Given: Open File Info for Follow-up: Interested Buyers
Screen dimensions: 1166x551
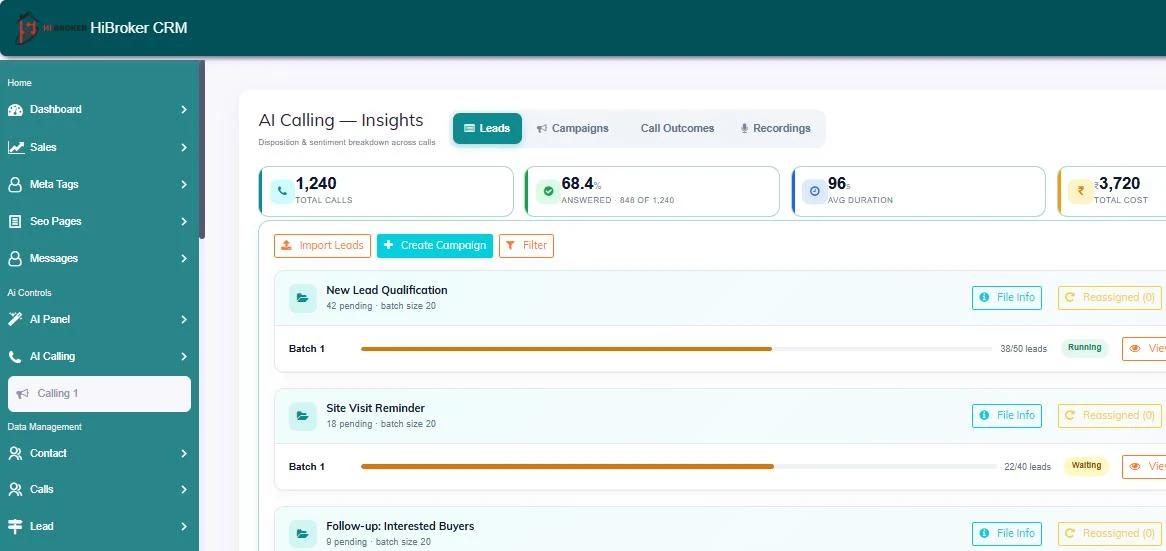Looking at the screenshot, I should [x=1007, y=533].
